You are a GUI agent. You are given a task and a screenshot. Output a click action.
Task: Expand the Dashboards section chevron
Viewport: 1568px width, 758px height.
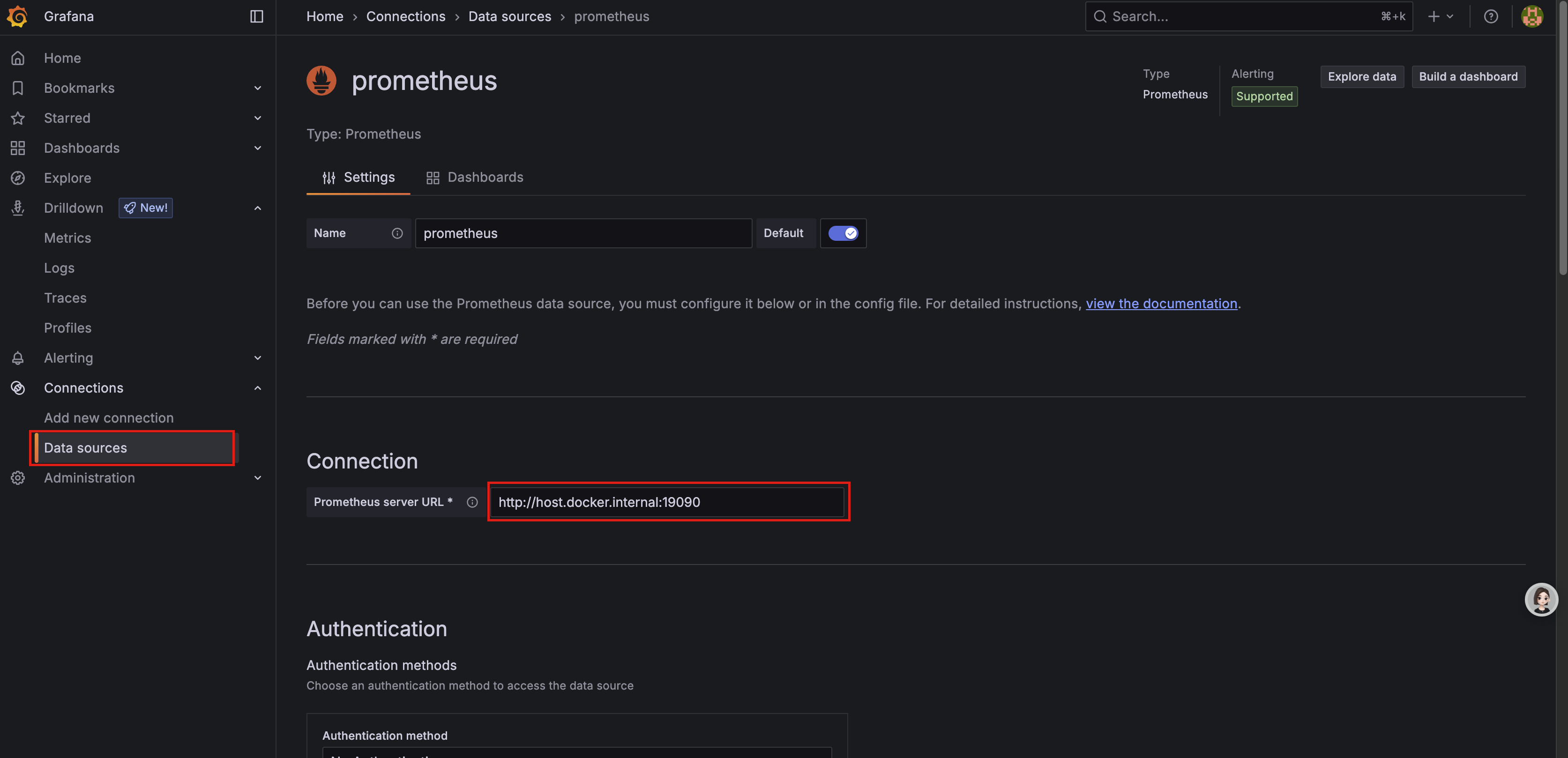pos(257,148)
